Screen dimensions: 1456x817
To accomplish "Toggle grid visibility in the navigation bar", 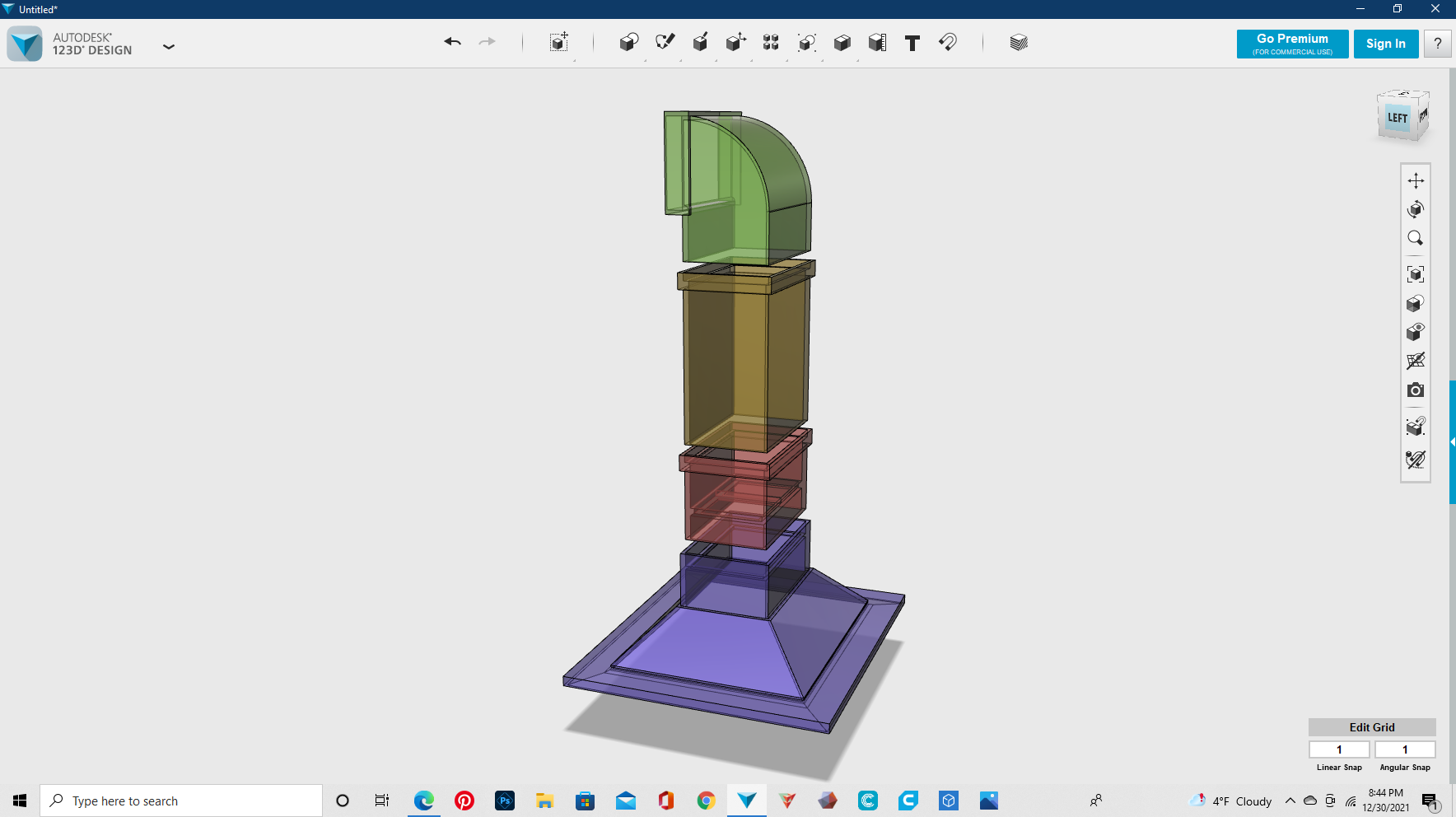I will tap(1416, 361).
